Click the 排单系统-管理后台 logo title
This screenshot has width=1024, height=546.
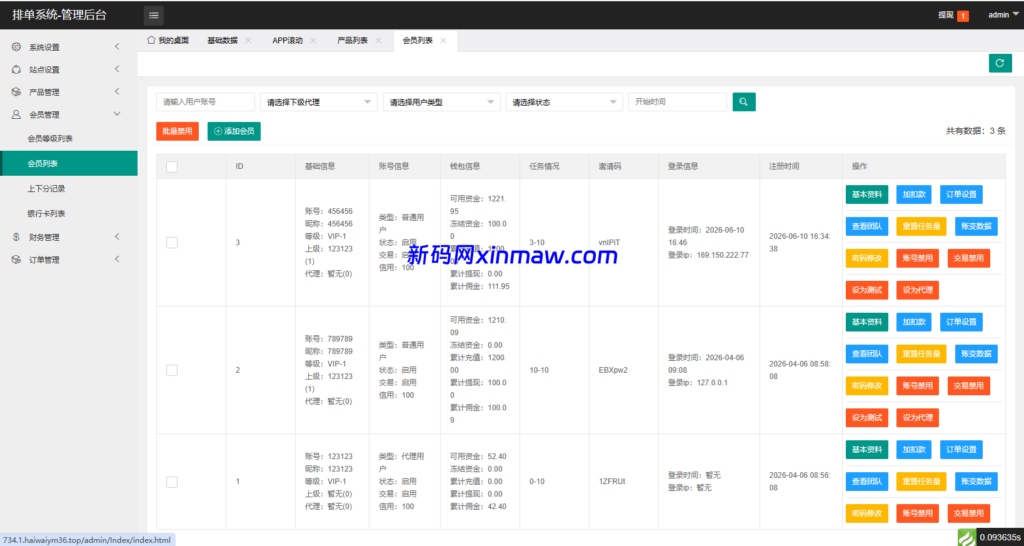pyautogui.click(x=59, y=15)
